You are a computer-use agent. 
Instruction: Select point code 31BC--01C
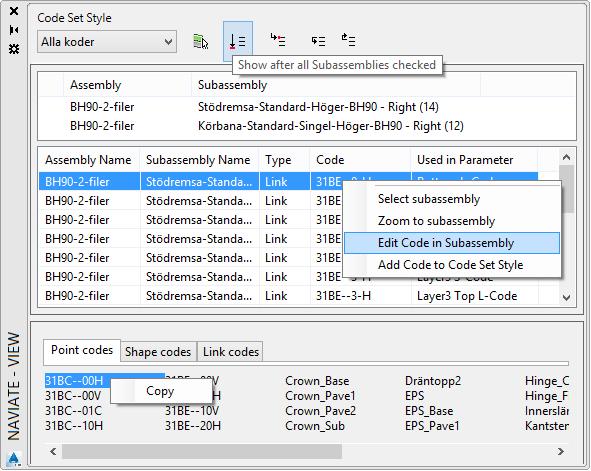click(73, 411)
